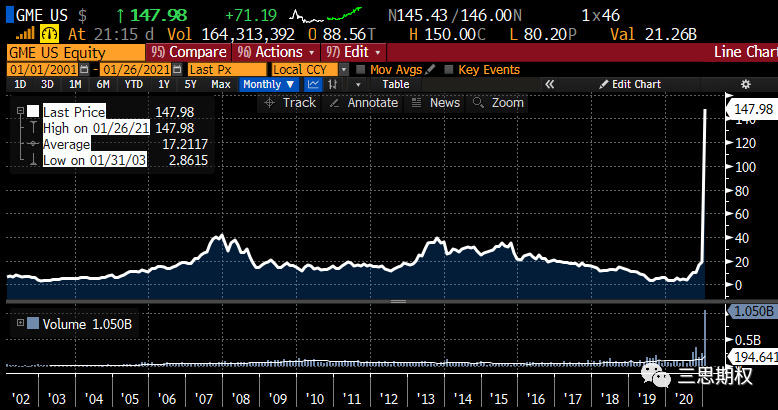This screenshot has width=778, height=410.
Task: Select the YTD time range
Action: tap(131, 85)
